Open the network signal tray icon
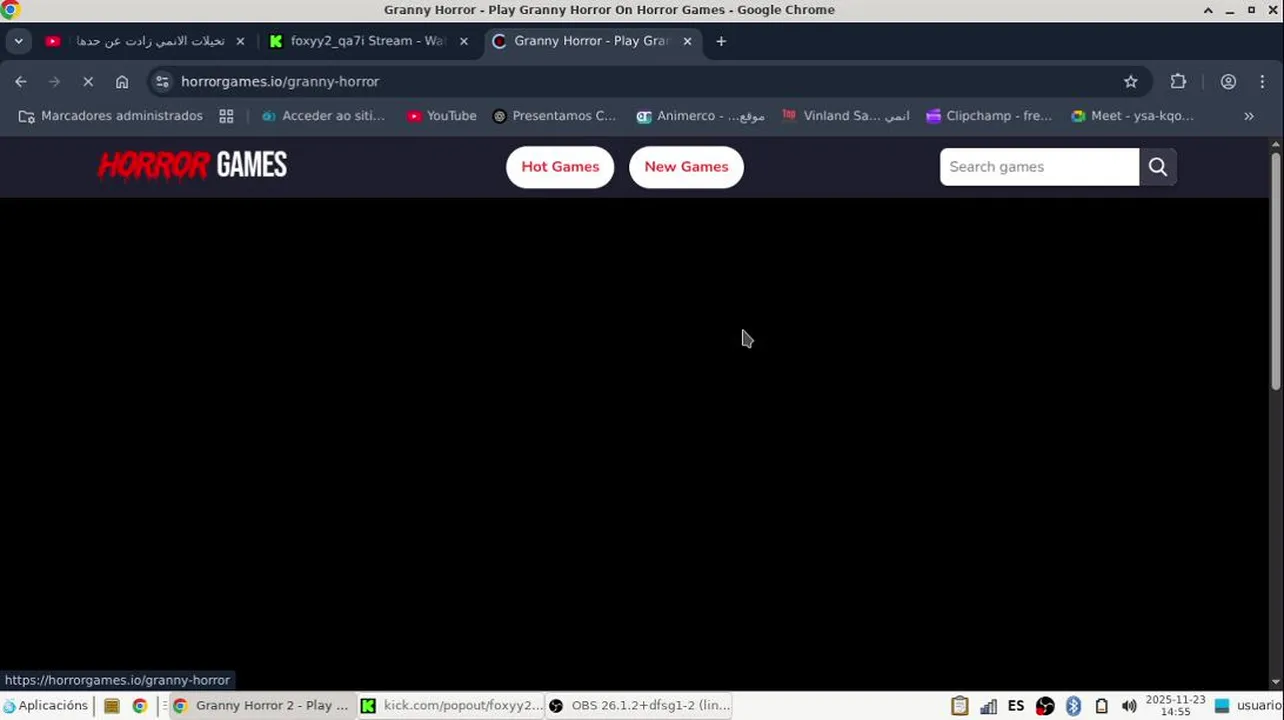 (988, 706)
